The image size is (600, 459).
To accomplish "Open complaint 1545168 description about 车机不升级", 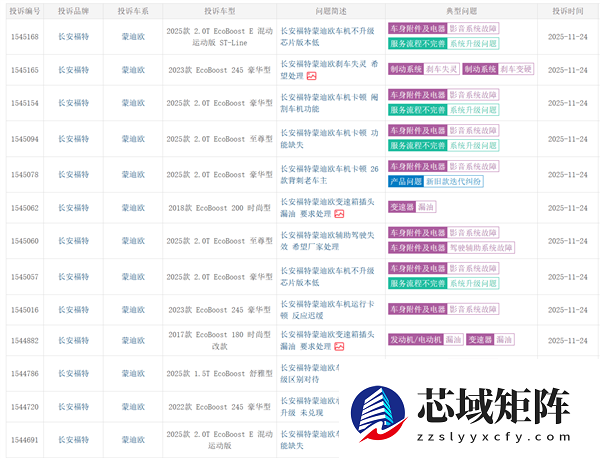I will 328,37.
